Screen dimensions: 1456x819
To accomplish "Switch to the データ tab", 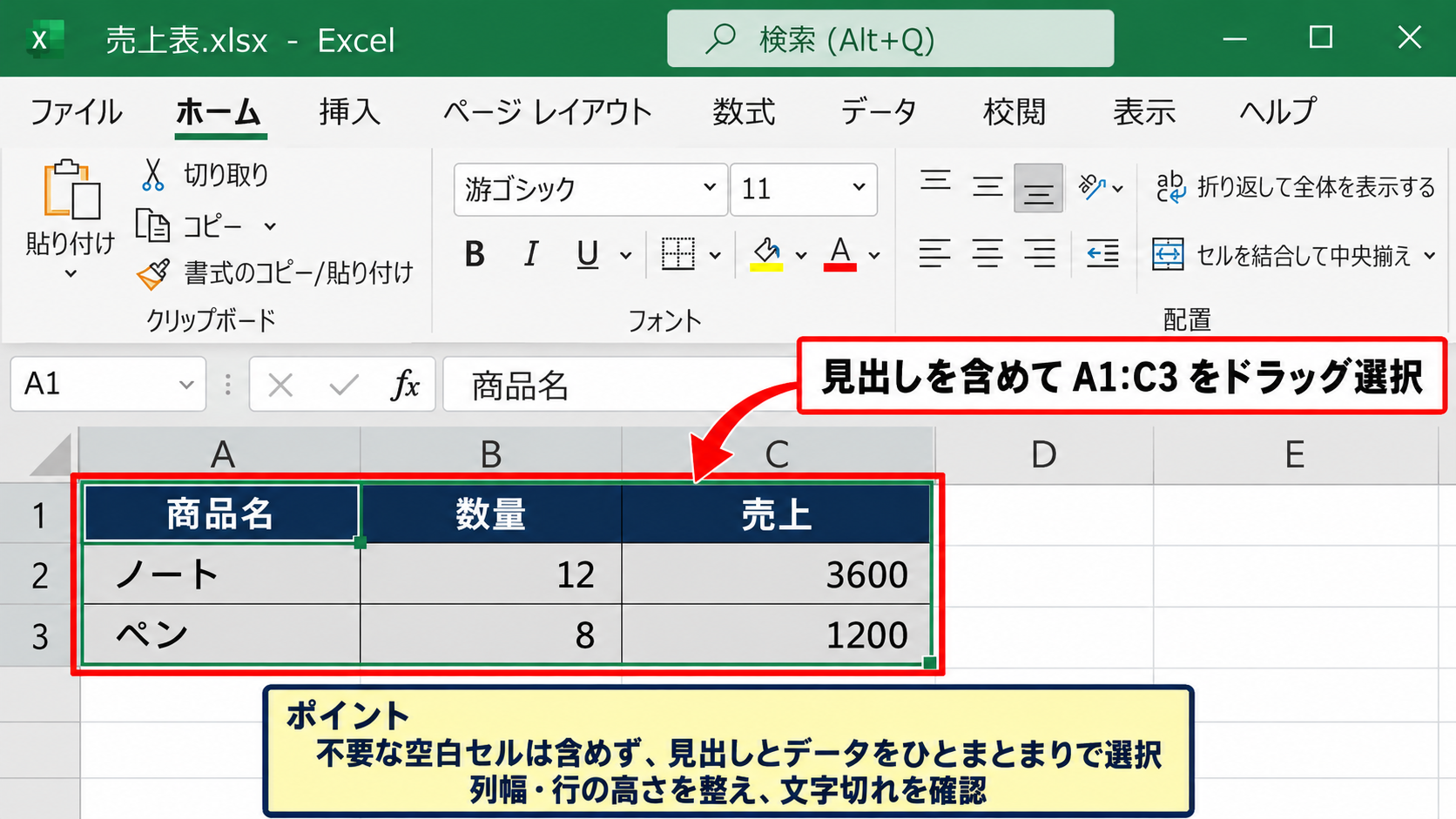I will (x=879, y=111).
